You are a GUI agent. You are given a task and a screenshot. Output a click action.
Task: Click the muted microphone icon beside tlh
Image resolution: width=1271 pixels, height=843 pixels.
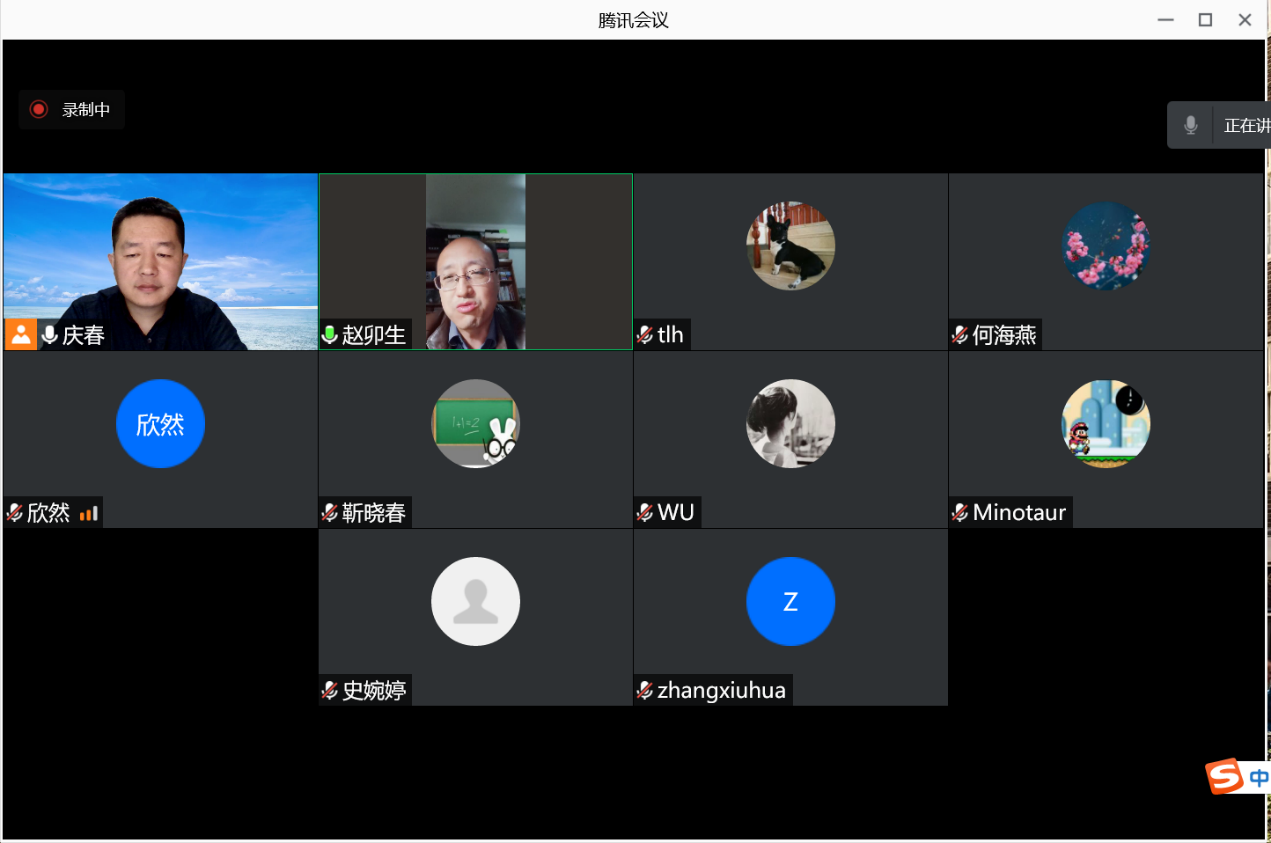645,334
